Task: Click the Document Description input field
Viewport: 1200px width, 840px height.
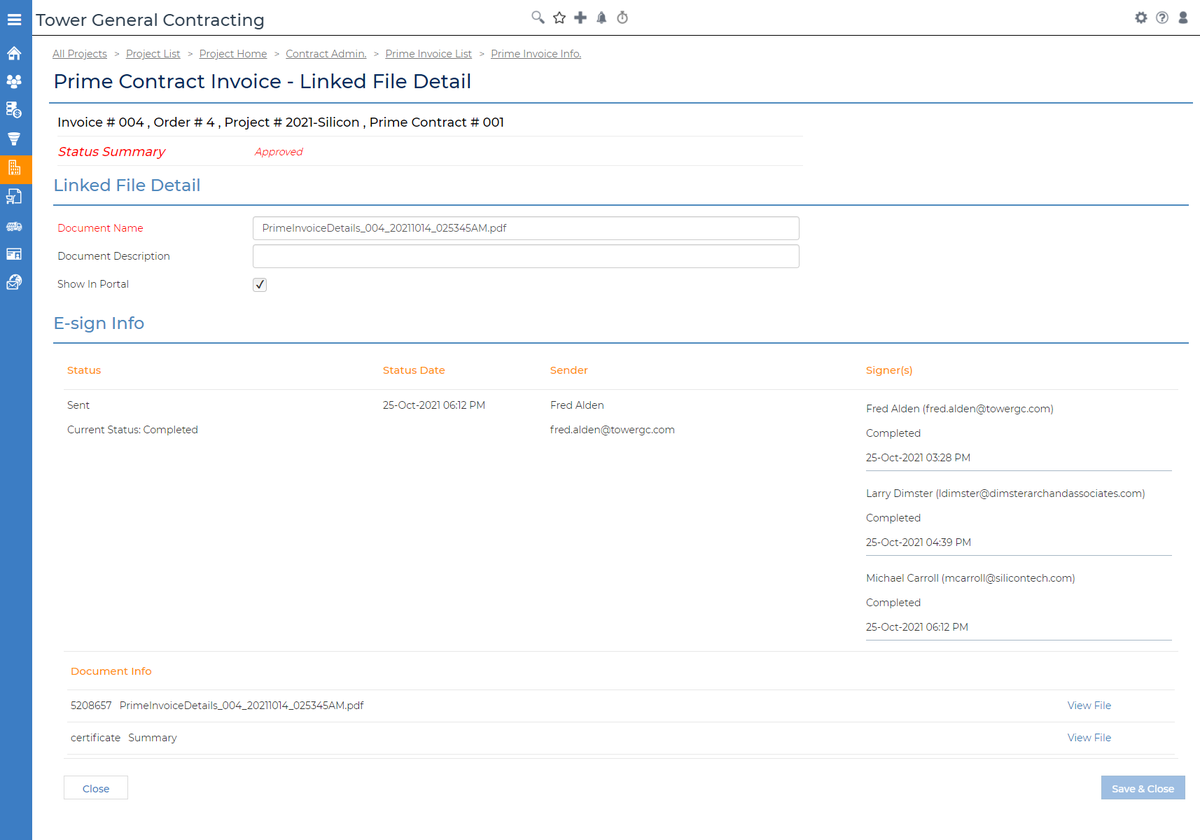Action: (526, 256)
